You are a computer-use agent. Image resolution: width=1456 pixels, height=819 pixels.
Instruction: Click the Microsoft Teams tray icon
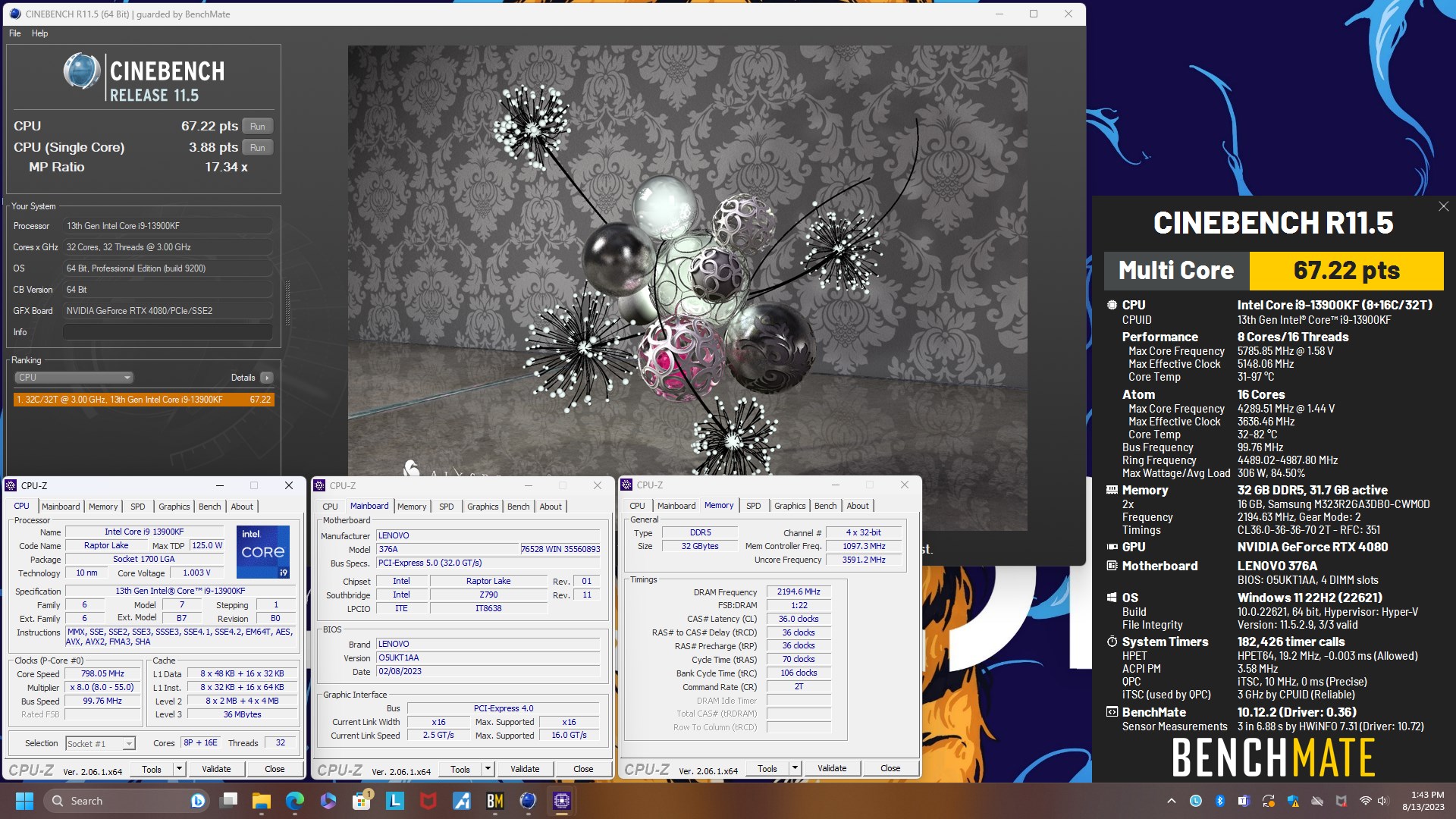click(1244, 801)
